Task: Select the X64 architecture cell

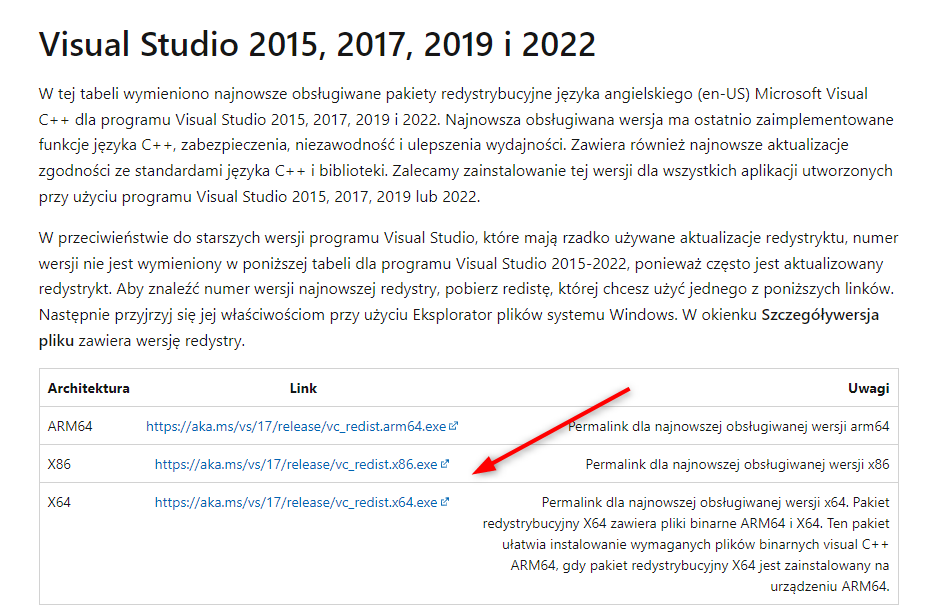Action: 59,502
